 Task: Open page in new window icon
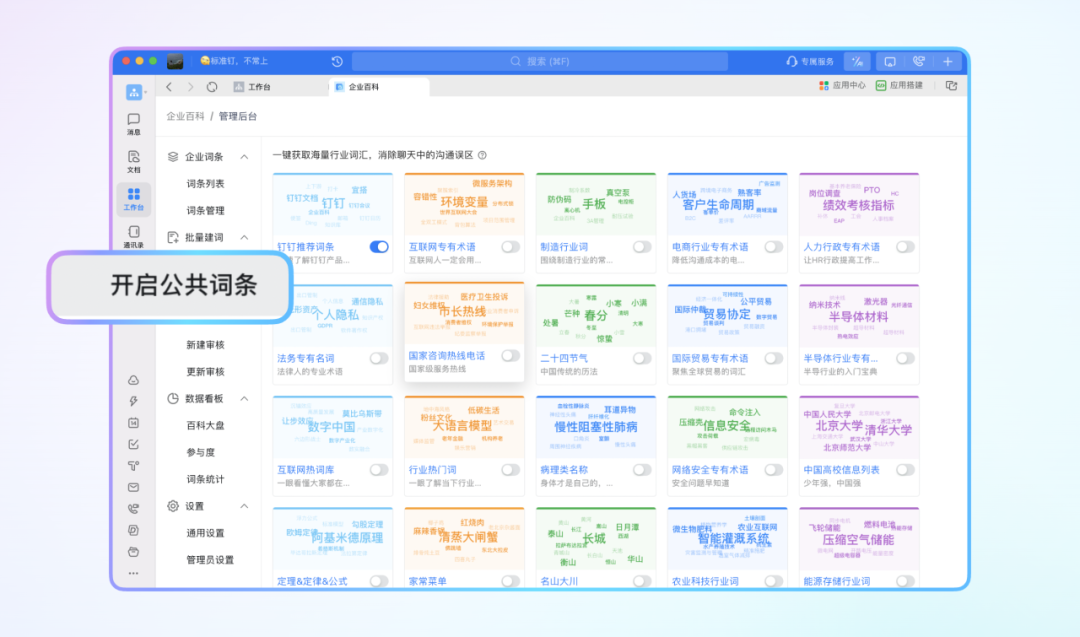click(951, 87)
